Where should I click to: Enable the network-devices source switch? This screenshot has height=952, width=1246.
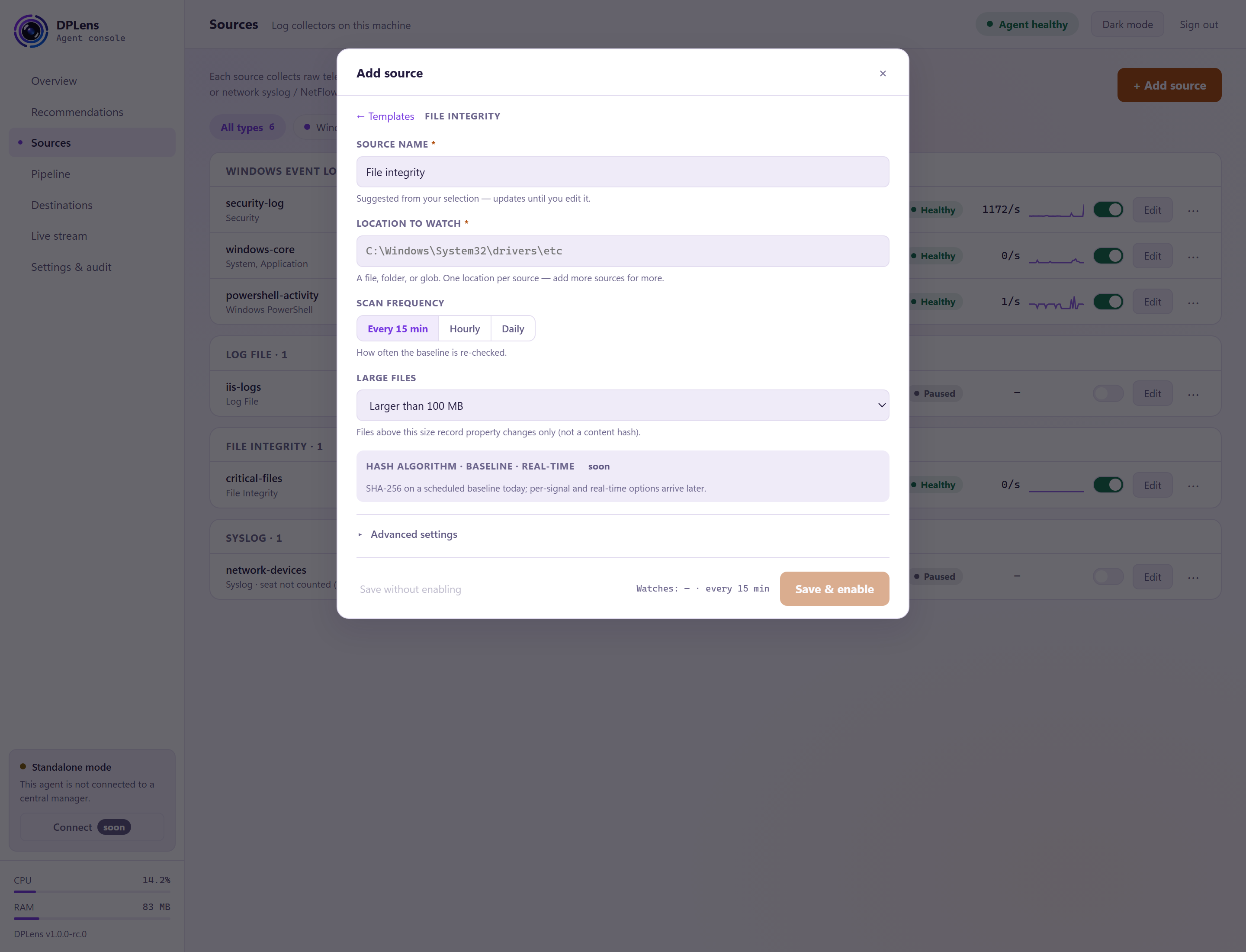(1108, 576)
